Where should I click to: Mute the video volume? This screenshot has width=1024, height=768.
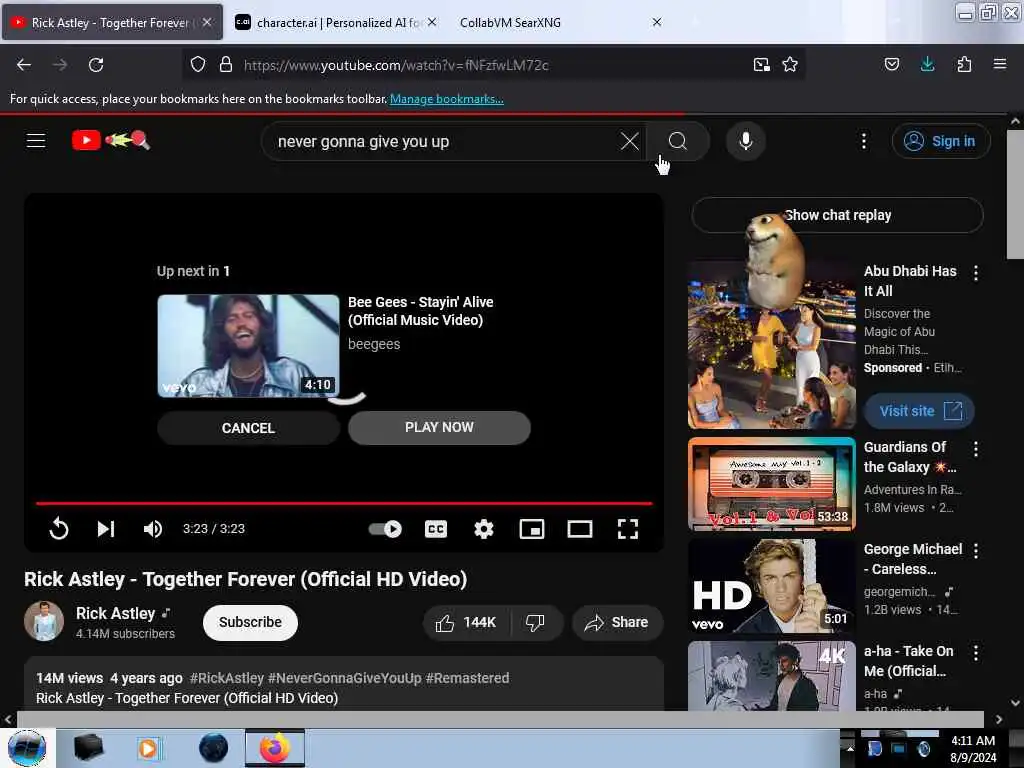tap(153, 528)
